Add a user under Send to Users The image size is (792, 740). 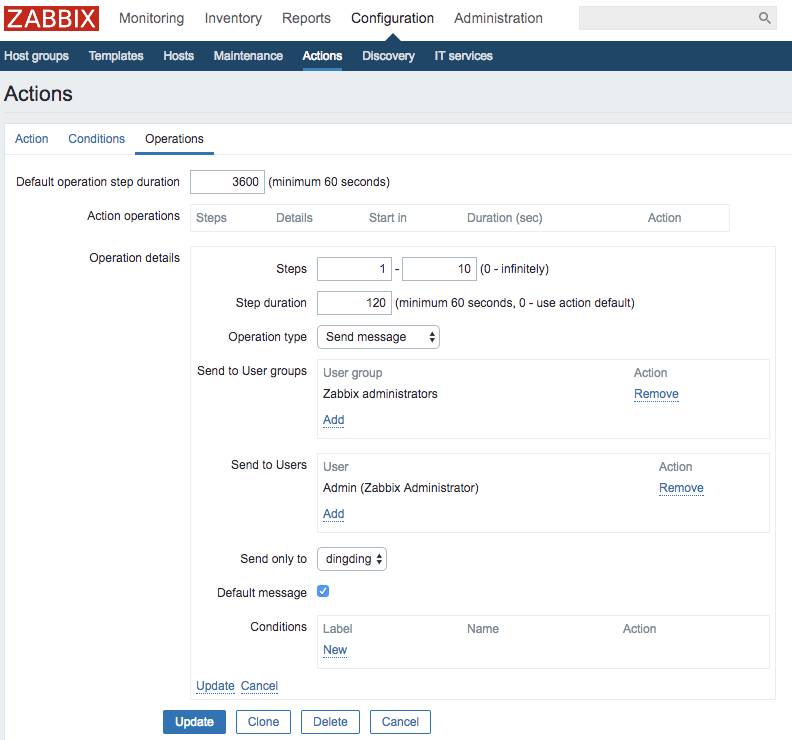(x=333, y=514)
